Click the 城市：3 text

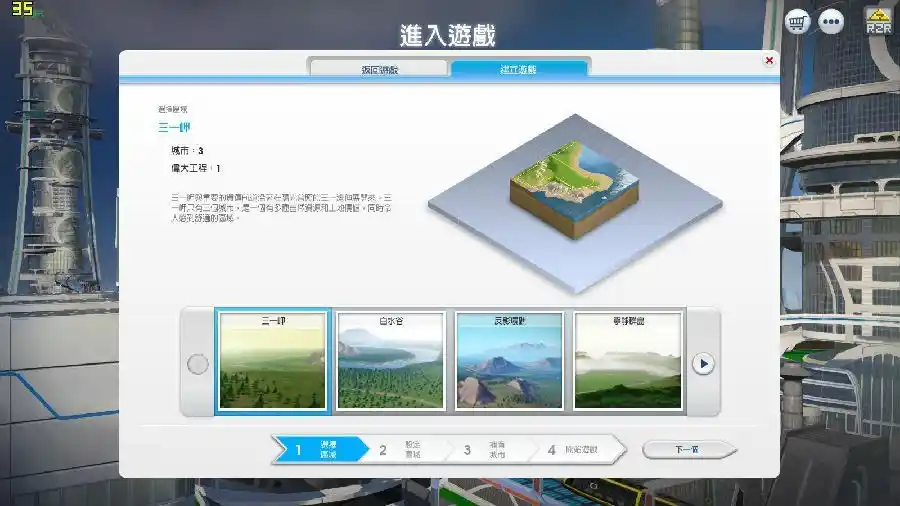187,150
